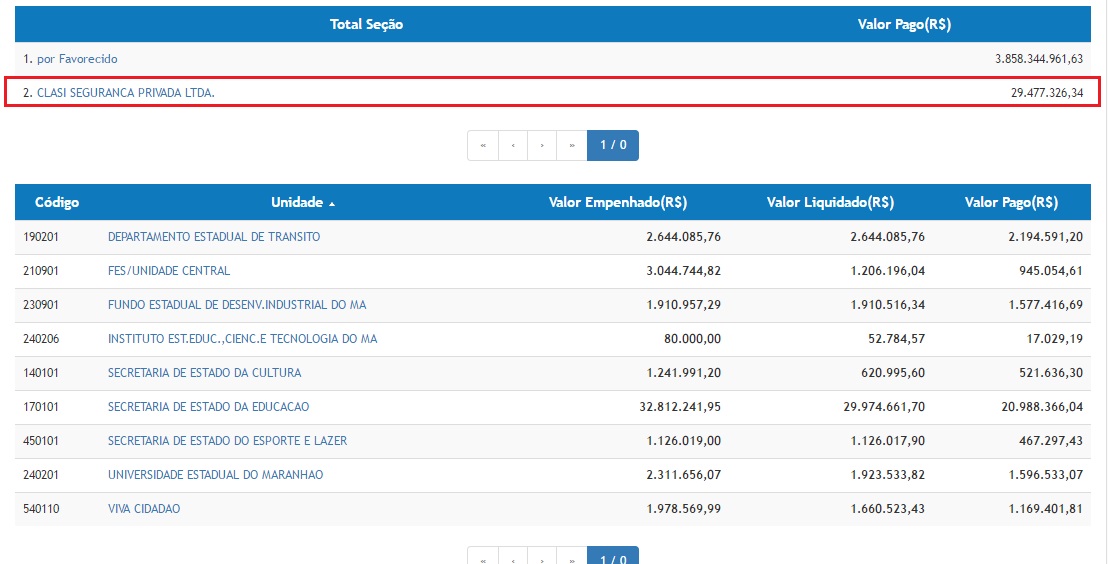Sort table by Código column
Image resolution: width=1108 pixels, height=564 pixels.
(57, 202)
